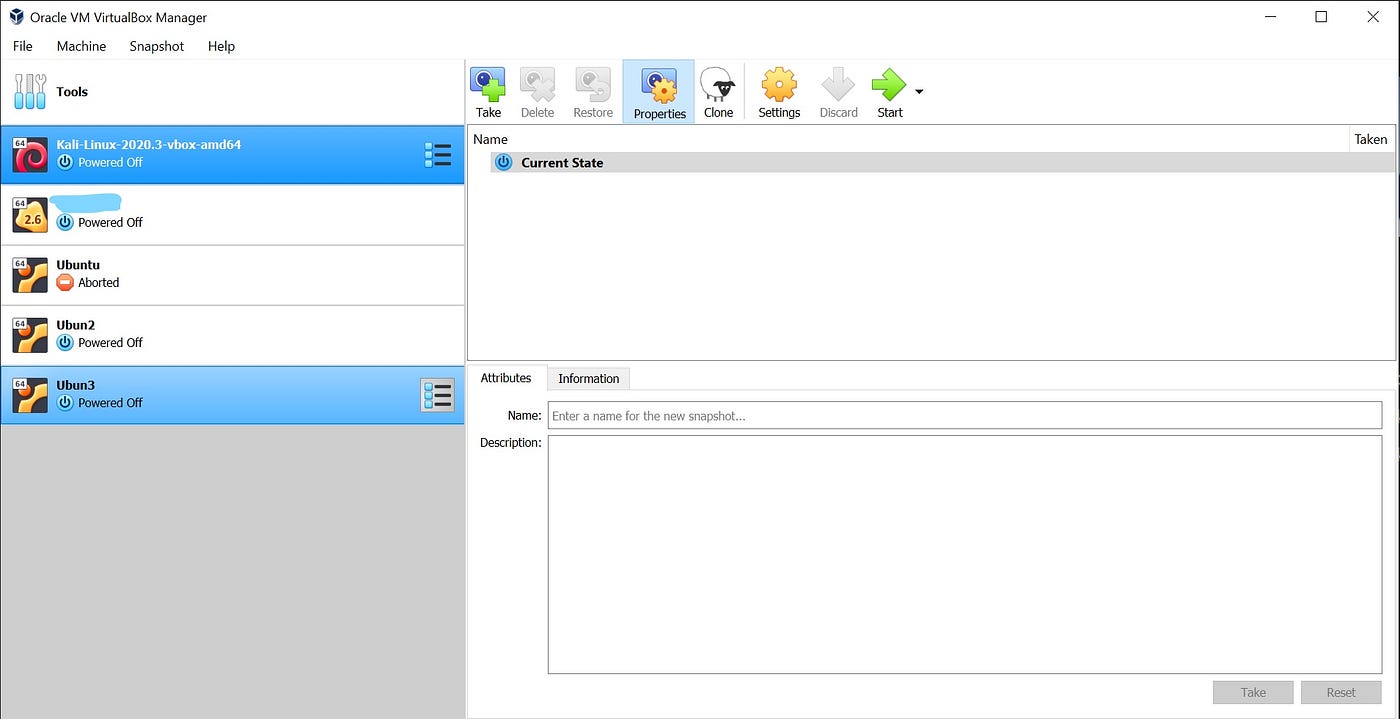Click the Ubun2 OS icon
The image size is (1400, 719).
point(30,335)
